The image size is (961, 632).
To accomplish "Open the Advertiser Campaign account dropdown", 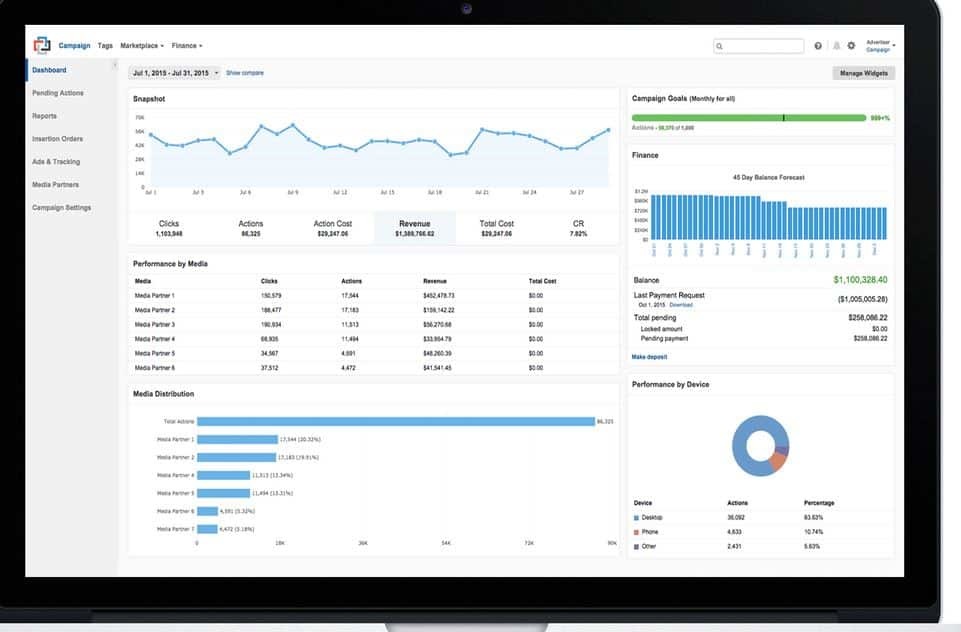I will tap(880, 46).
